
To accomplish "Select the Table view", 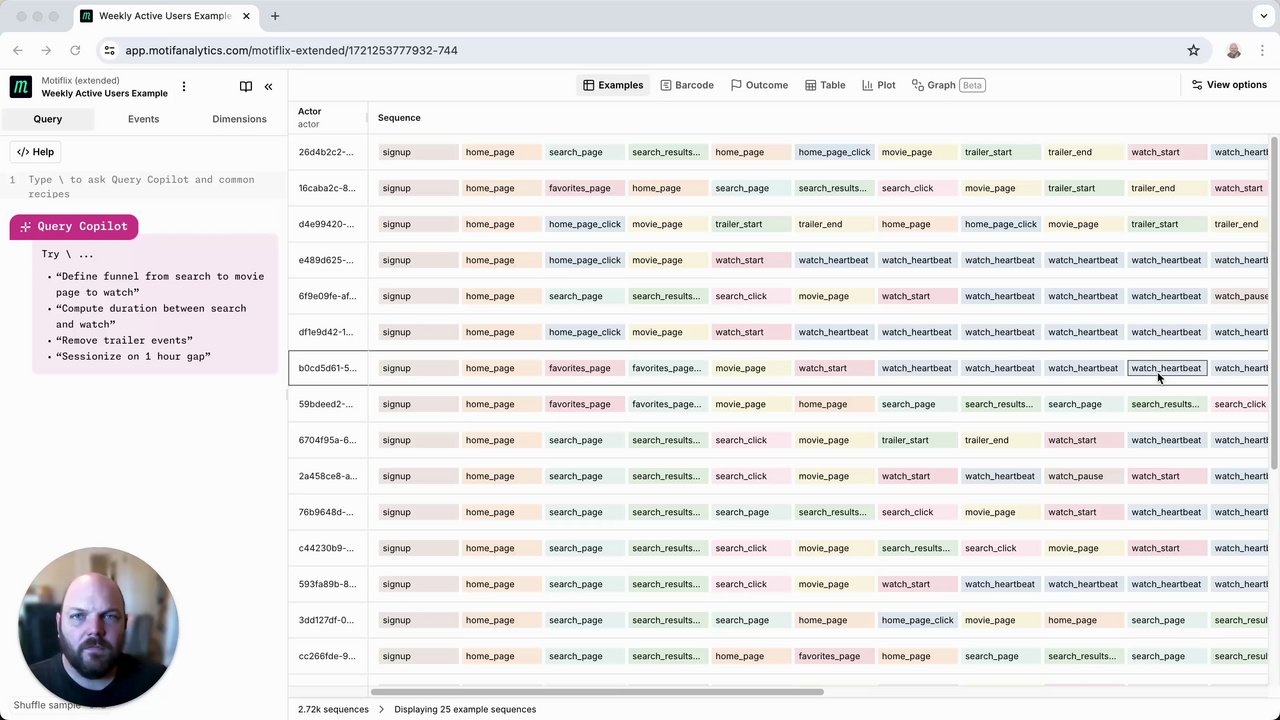I will click(x=825, y=85).
